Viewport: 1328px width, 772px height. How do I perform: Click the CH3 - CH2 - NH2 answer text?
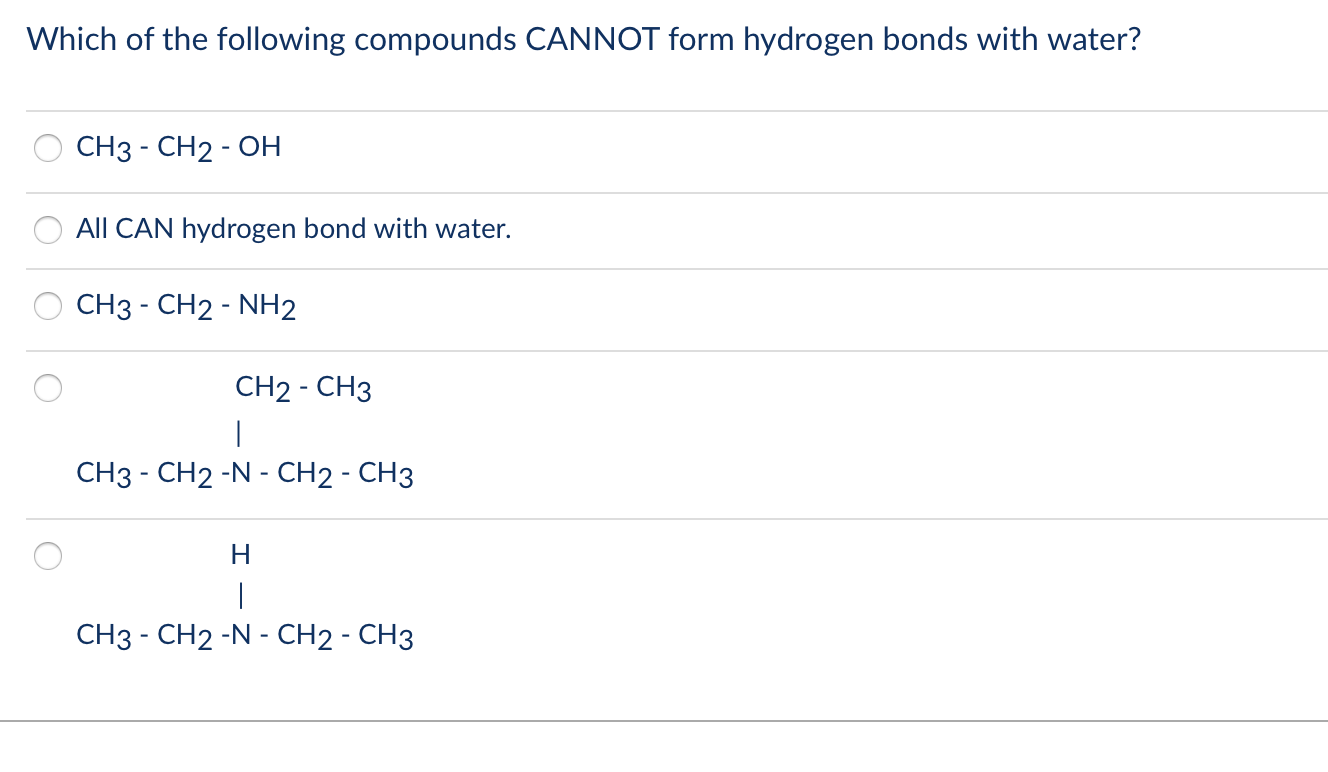[x=186, y=307]
